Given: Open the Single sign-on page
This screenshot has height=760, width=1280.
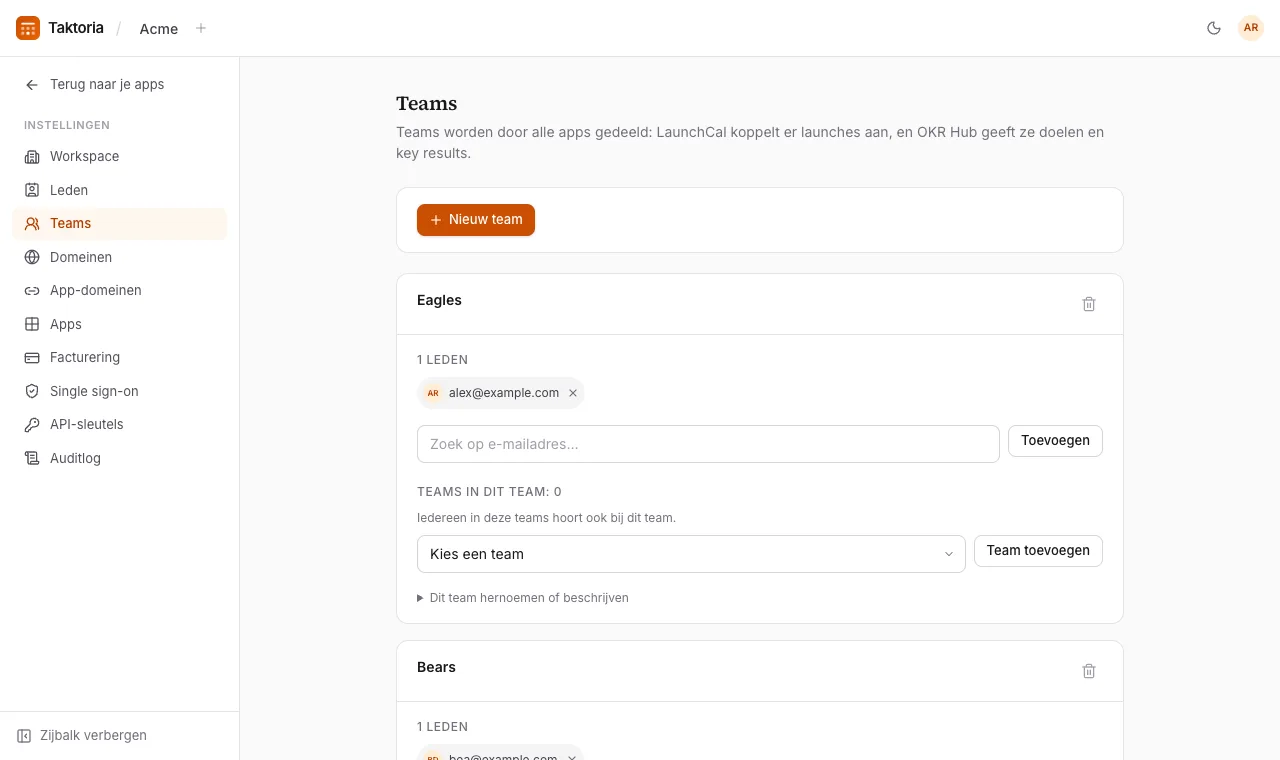Looking at the screenshot, I should (120, 391).
